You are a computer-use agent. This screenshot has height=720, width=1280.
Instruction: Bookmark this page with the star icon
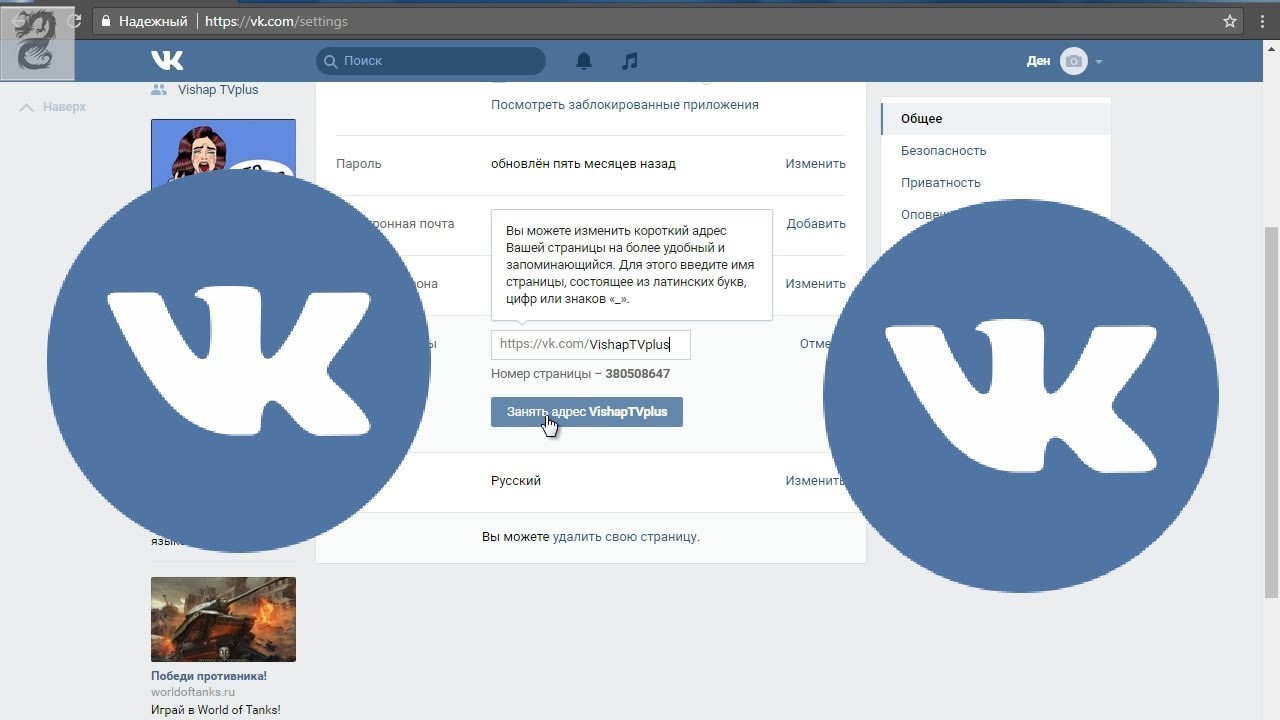[1230, 21]
